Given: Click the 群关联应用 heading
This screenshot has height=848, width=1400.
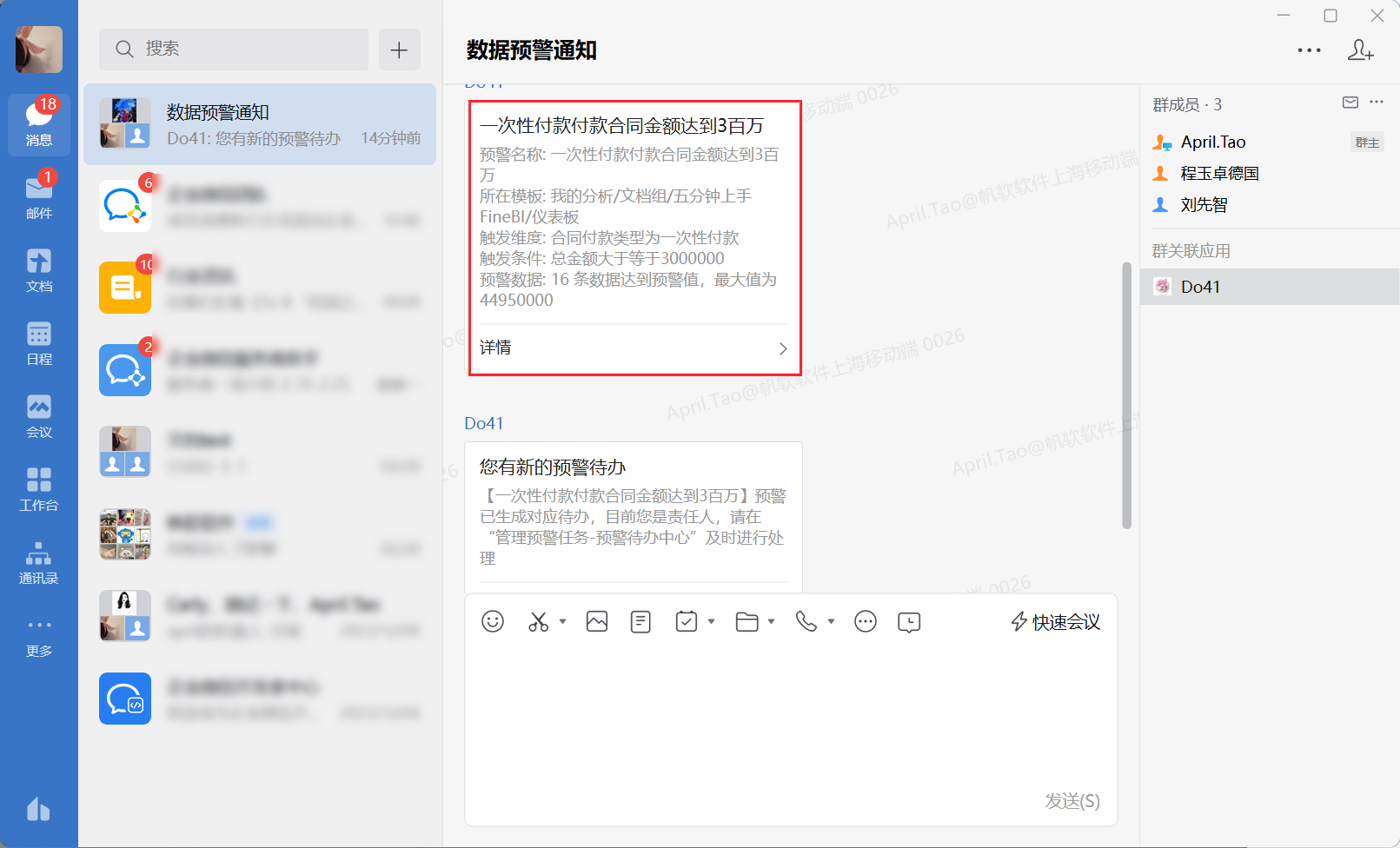Looking at the screenshot, I should click(1191, 251).
